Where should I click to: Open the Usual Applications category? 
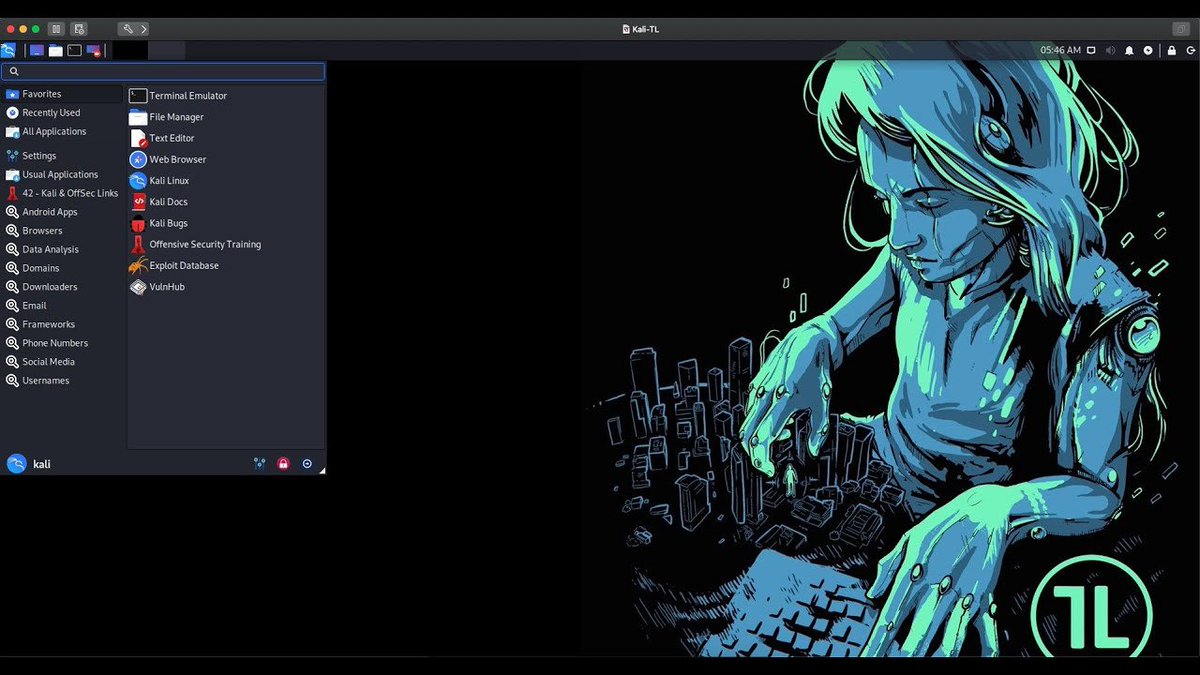click(x=62, y=175)
